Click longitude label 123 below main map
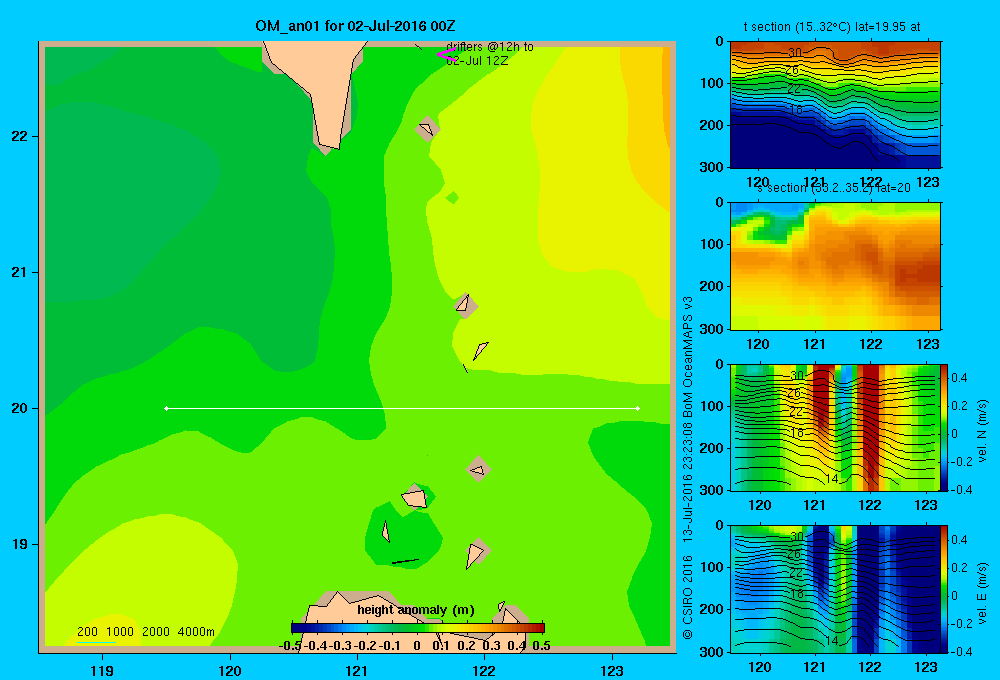Image resolution: width=1000 pixels, height=680 pixels. tap(612, 670)
